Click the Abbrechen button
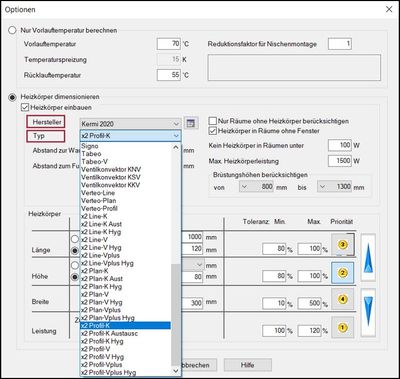The height and width of the screenshot is (379, 400). [199, 365]
